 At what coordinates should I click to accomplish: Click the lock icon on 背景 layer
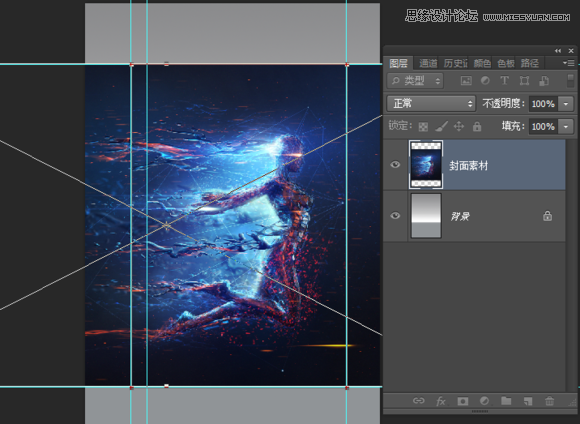[x=547, y=216]
